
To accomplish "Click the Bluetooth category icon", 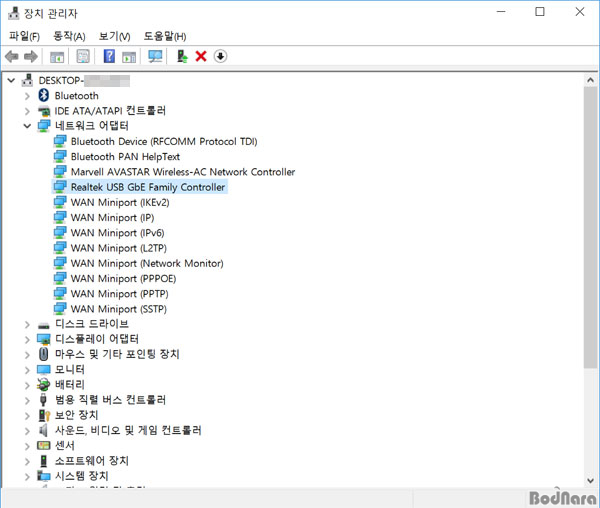I will coord(44,95).
